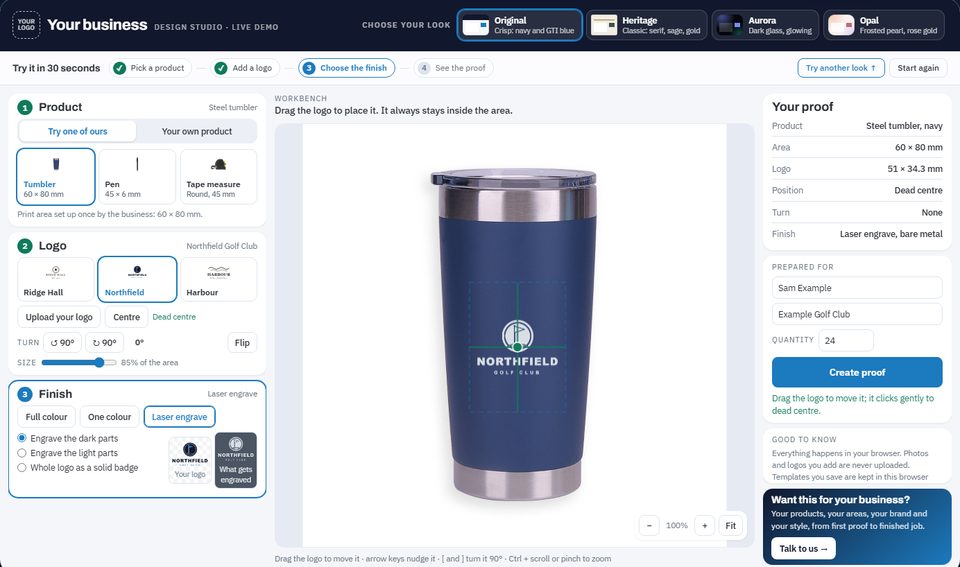Click the '51 × 34.3 mm' logo value
This screenshot has height=567, width=960.
click(x=915, y=169)
